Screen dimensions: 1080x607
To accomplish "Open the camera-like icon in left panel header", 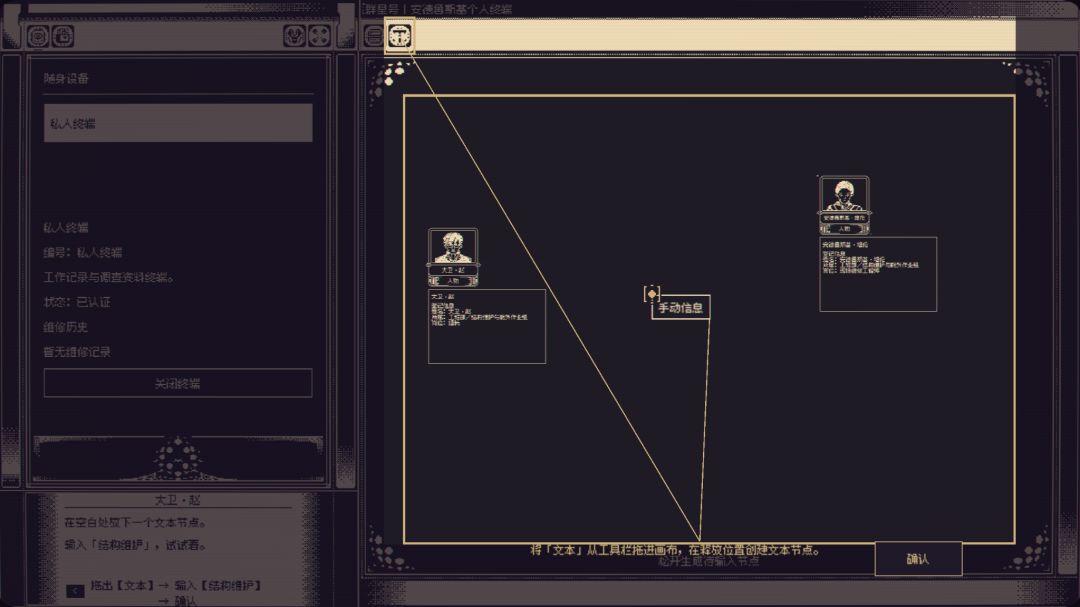I will point(38,36).
